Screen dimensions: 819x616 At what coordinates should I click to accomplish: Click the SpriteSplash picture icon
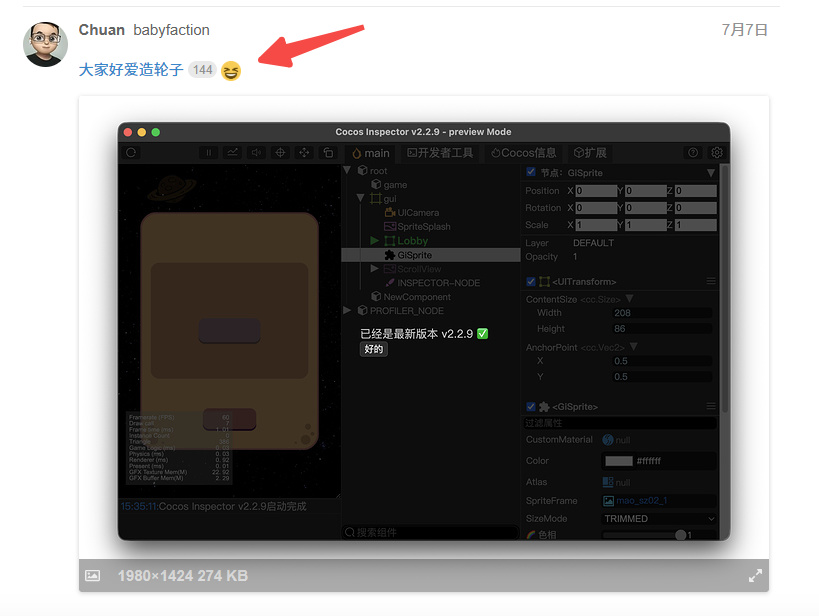point(390,226)
